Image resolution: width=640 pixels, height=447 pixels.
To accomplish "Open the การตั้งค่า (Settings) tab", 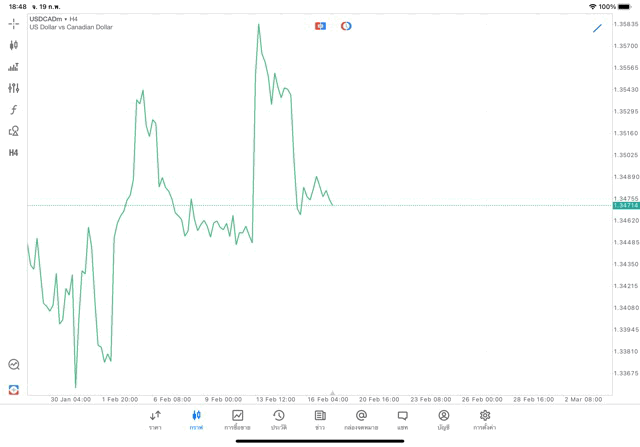I will point(485,420).
